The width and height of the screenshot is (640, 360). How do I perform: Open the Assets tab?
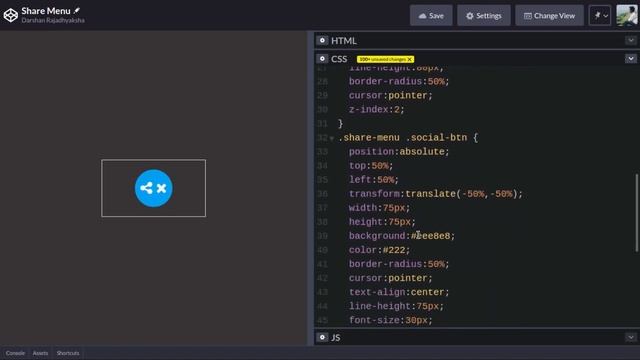[x=40, y=353]
